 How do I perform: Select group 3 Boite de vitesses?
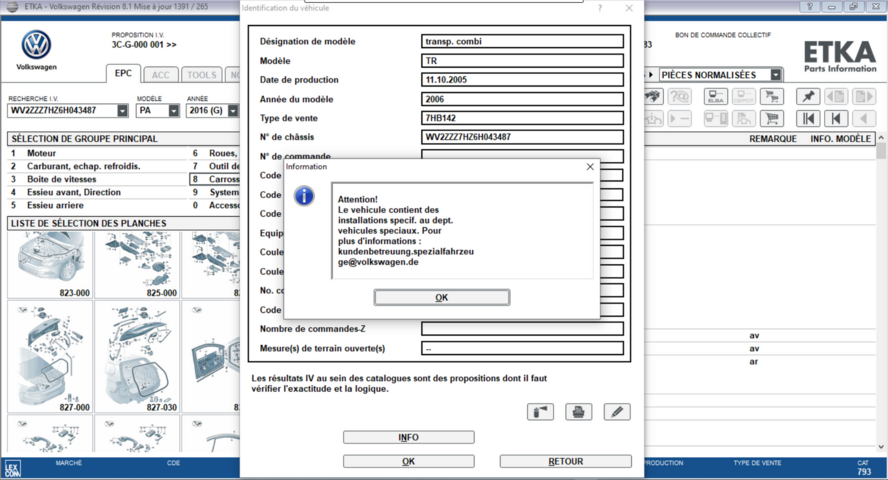click(x=97, y=179)
